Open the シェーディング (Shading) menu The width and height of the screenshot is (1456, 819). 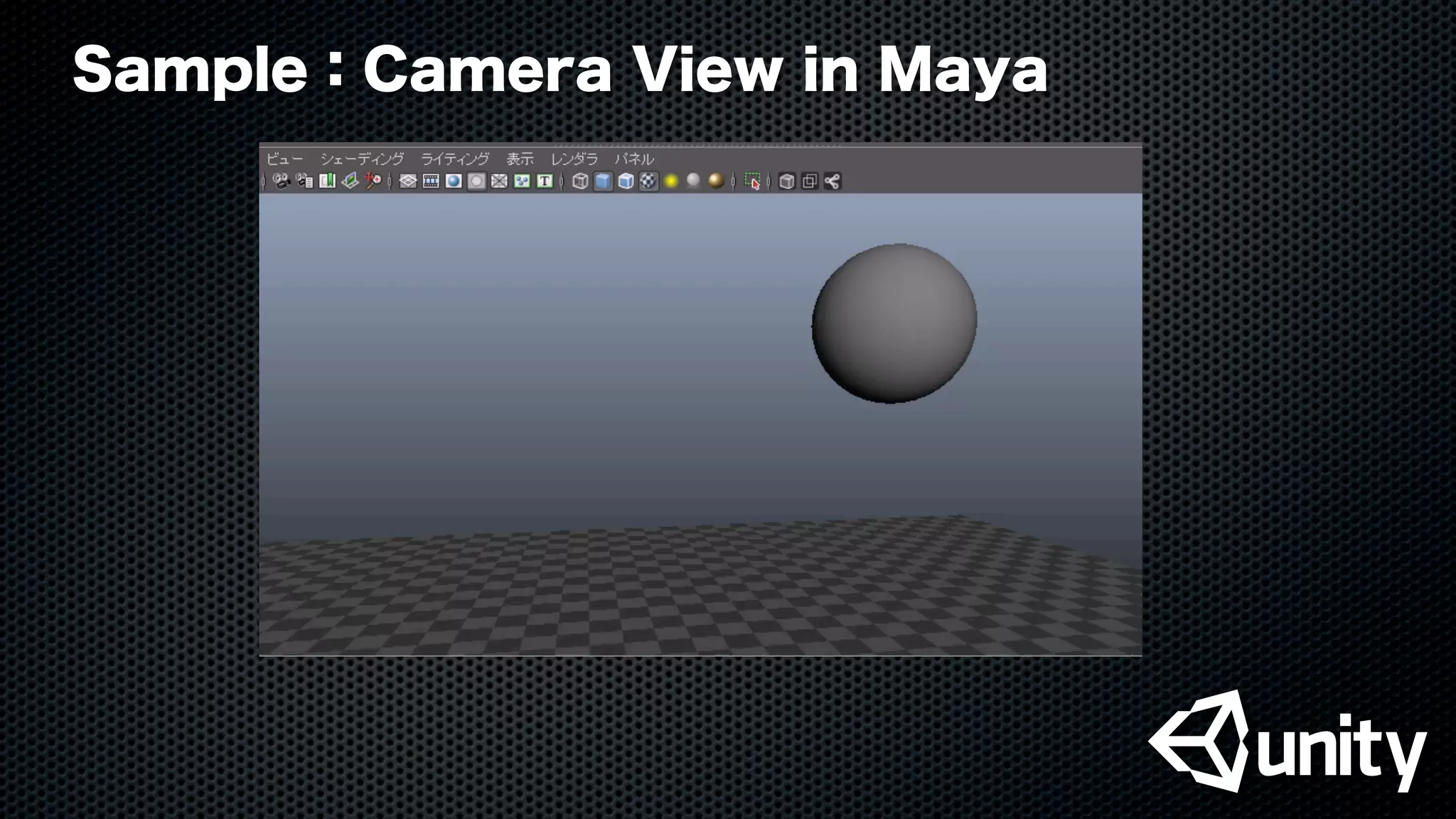pos(362,159)
